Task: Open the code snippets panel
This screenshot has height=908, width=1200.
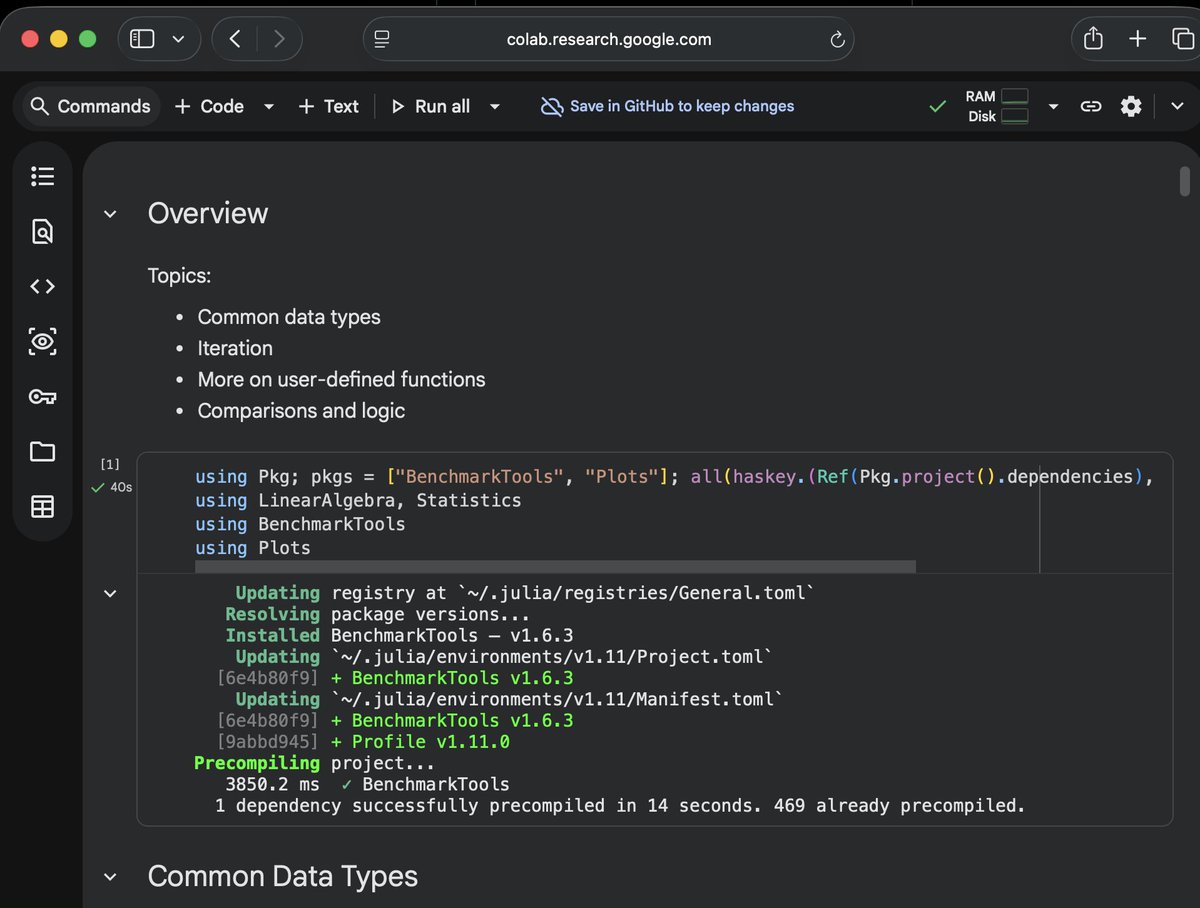Action: [42, 287]
